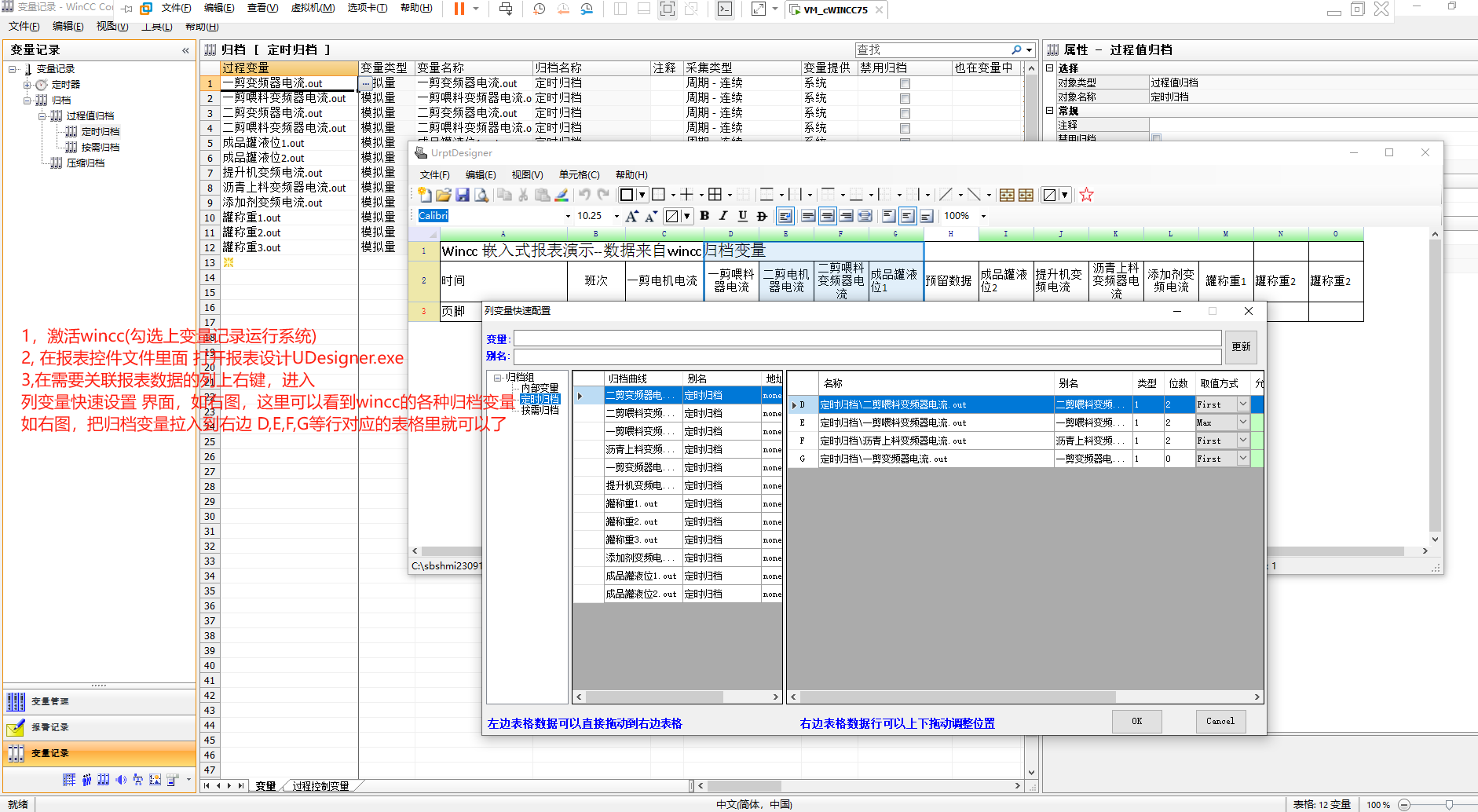This screenshot has height=812, width=1478.
Task: Click the VM pause button
Action: (459, 9)
